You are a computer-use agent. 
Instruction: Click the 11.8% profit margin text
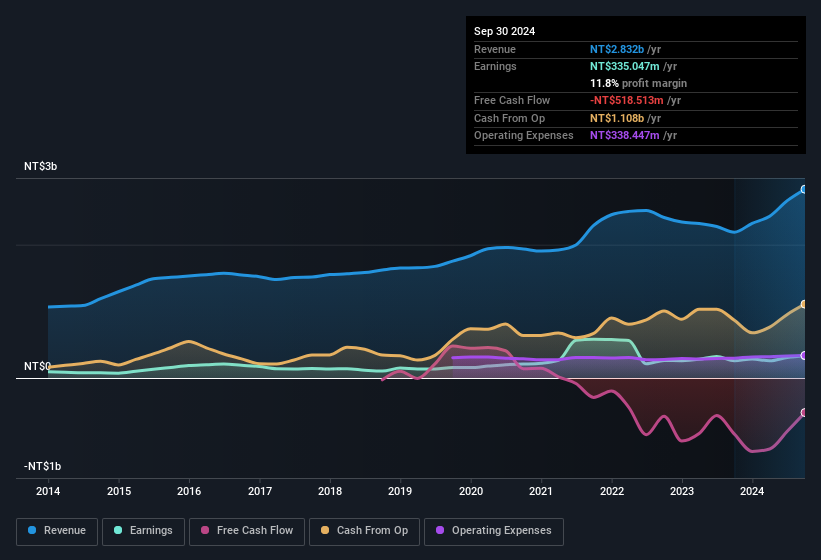(x=638, y=83)
